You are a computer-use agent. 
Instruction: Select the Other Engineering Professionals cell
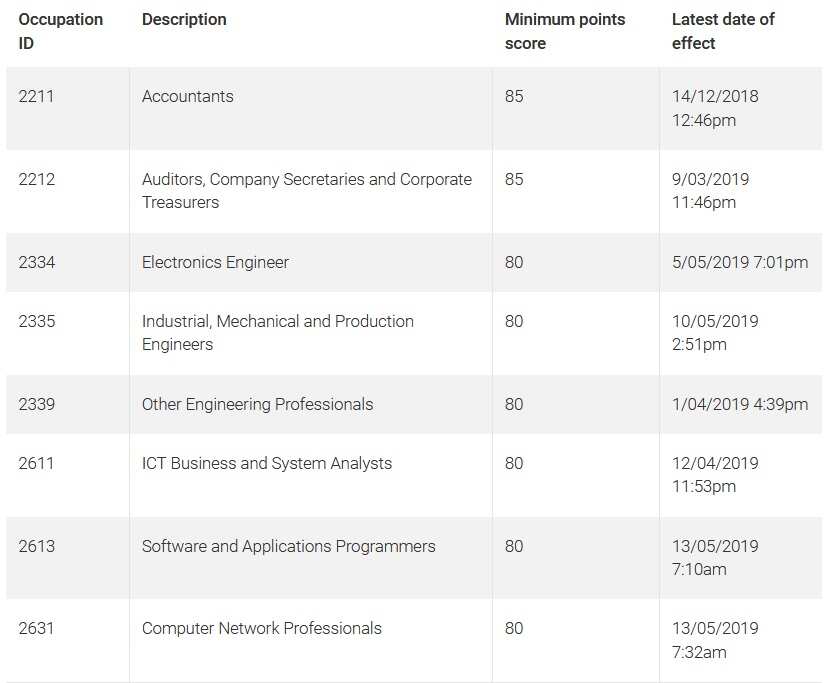point(257,404)
